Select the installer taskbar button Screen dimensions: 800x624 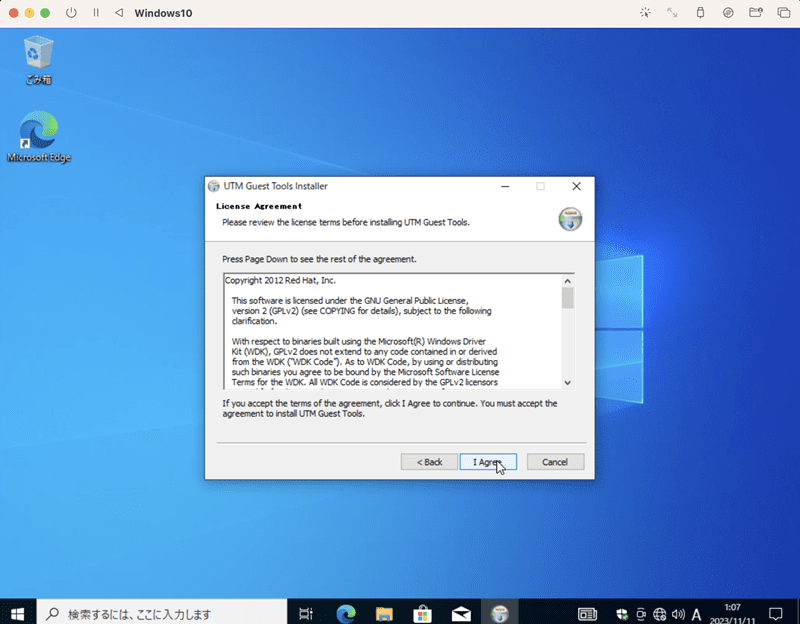click(500, 614)
